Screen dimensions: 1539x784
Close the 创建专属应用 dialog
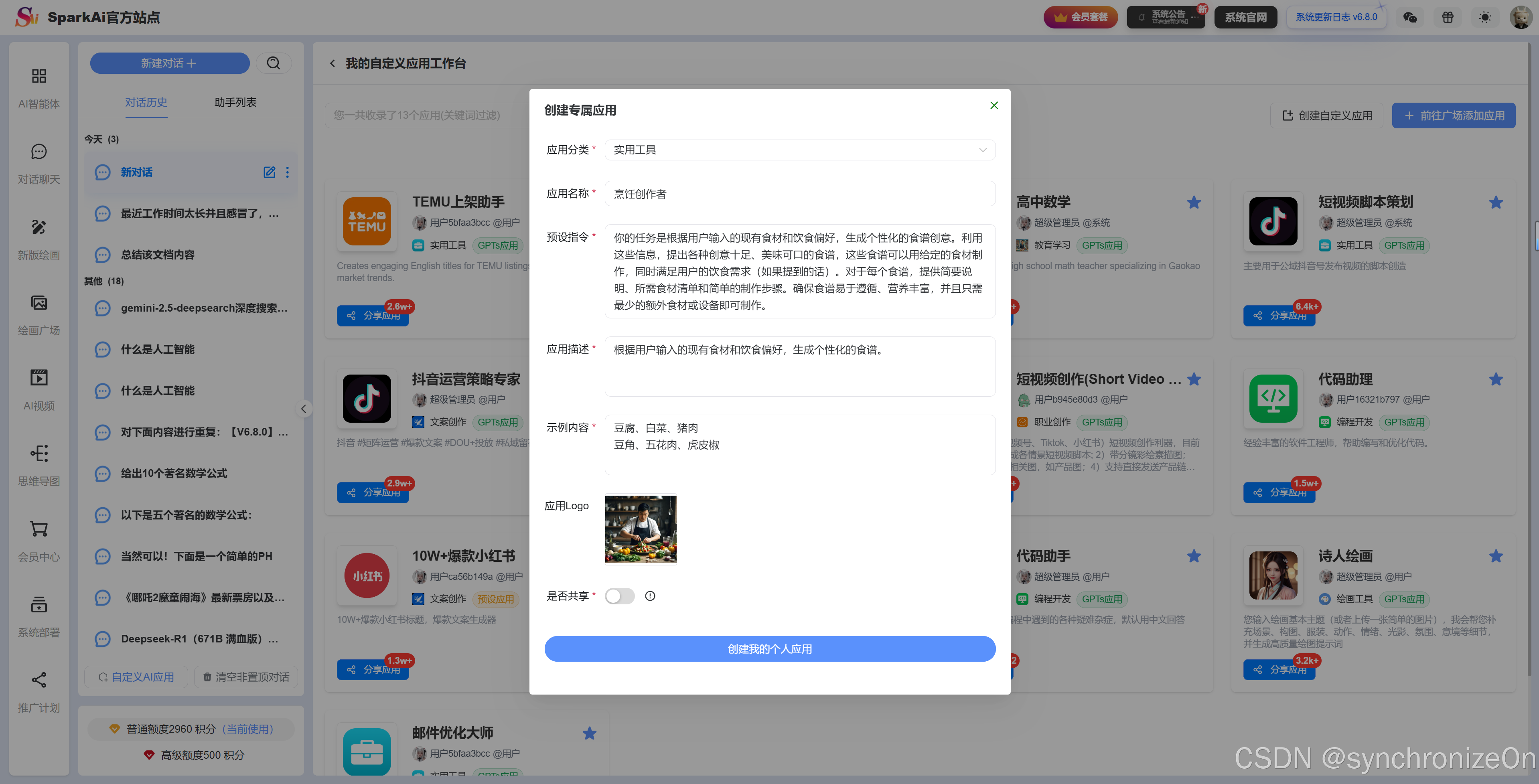click(x=994, y=106)
